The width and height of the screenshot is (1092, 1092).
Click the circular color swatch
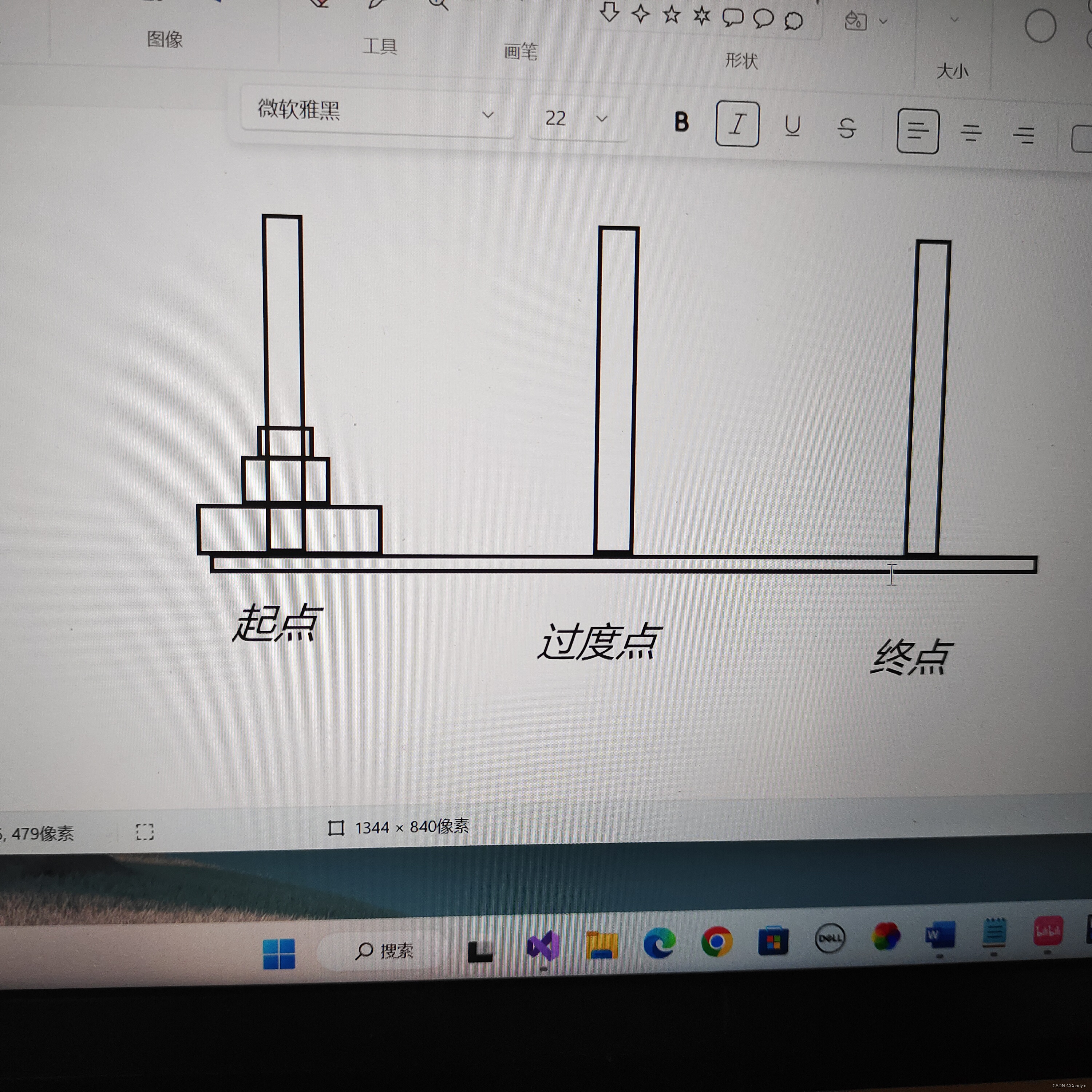point(1040,27)
